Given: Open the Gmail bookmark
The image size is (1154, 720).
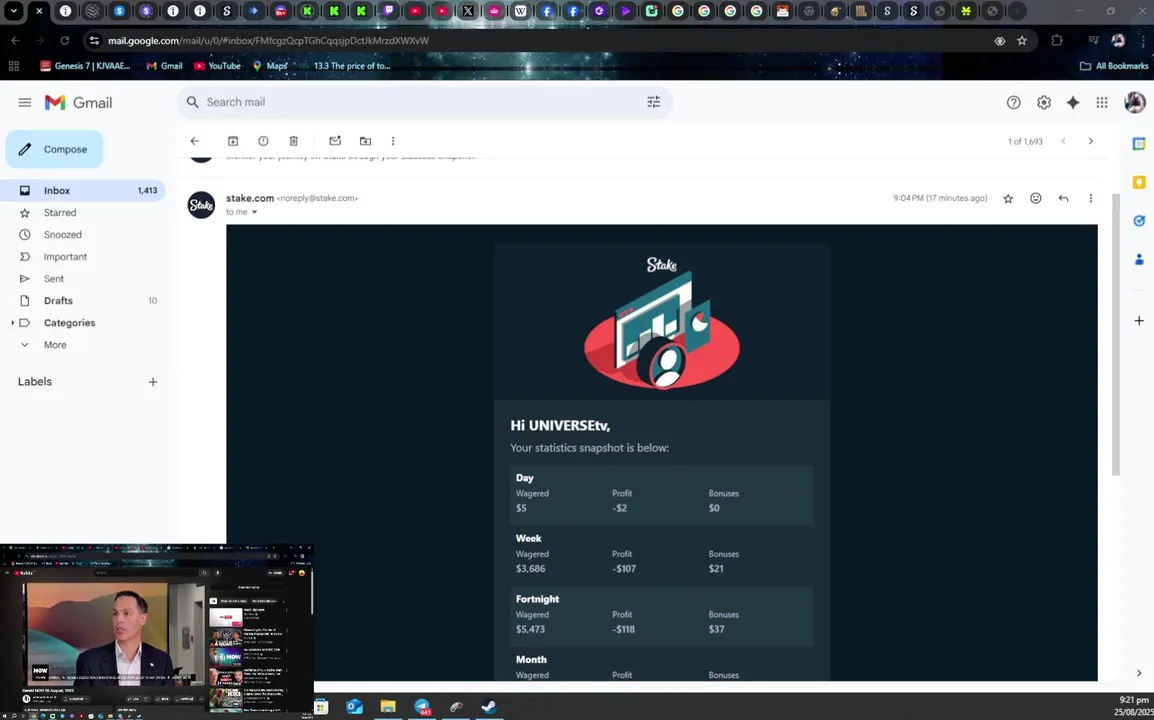Looking at the screenshot, I should coord(164,66).
